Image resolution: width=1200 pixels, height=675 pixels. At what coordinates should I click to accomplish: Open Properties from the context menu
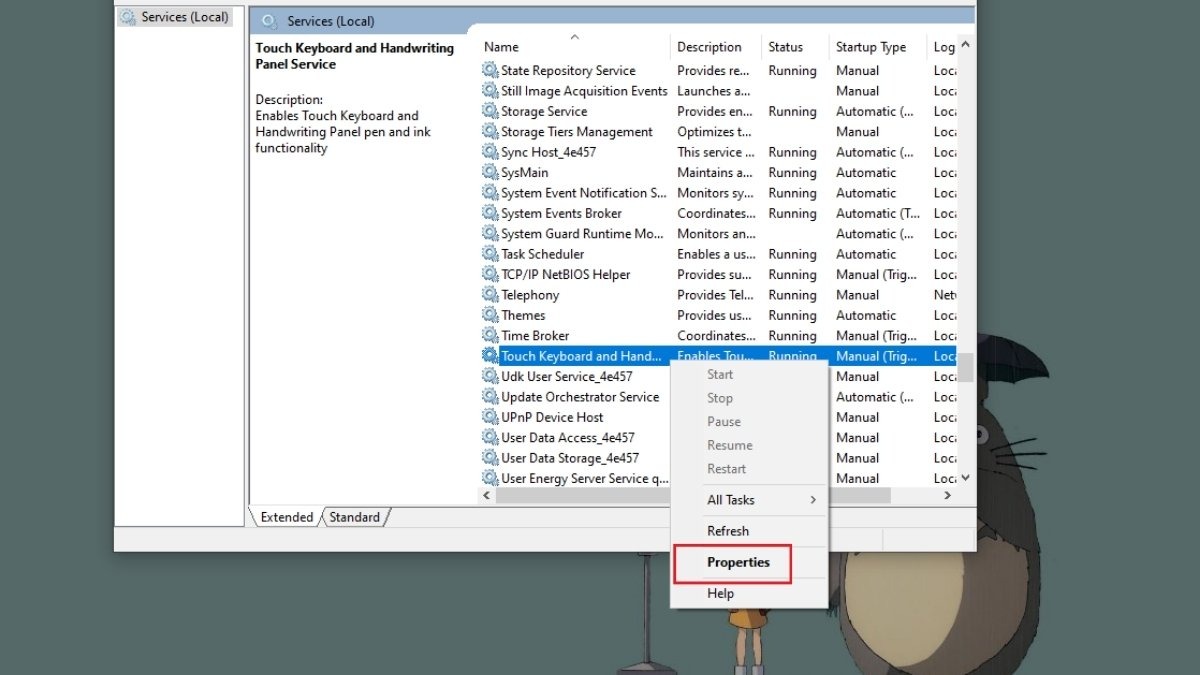pyautogui.click(x=738, y=562)
